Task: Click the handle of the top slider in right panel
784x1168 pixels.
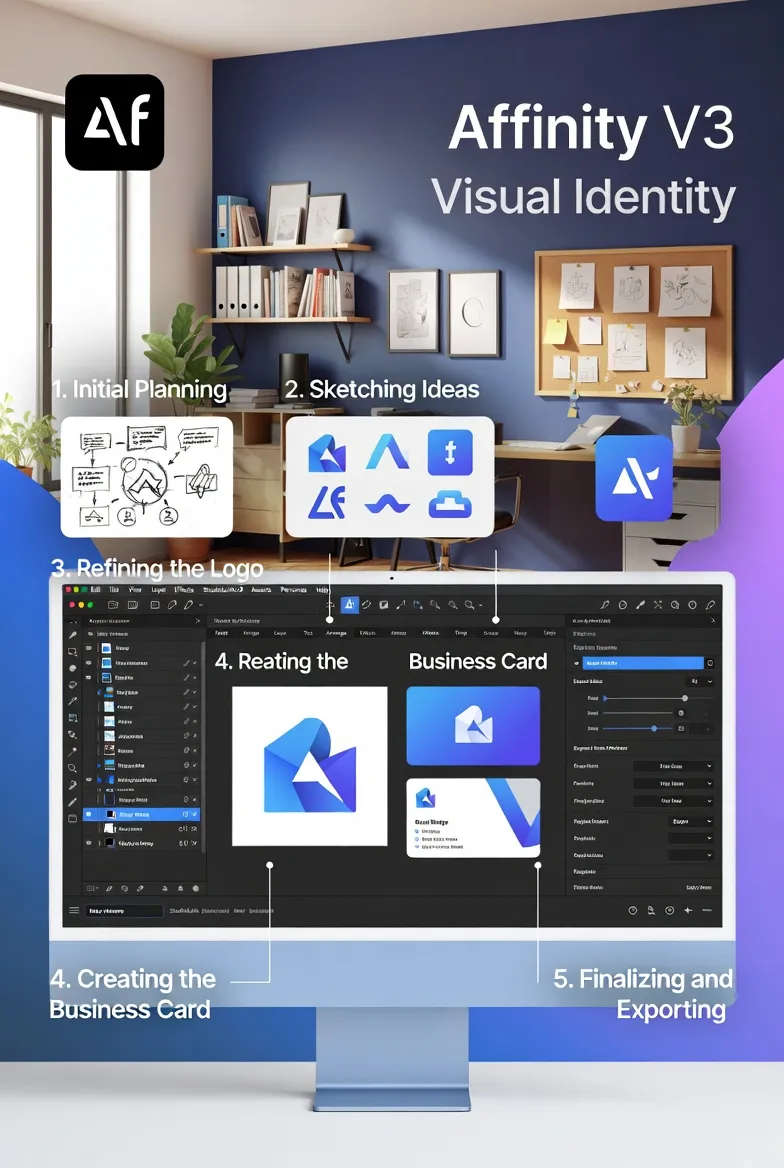Action: click(x=685, y=698)
